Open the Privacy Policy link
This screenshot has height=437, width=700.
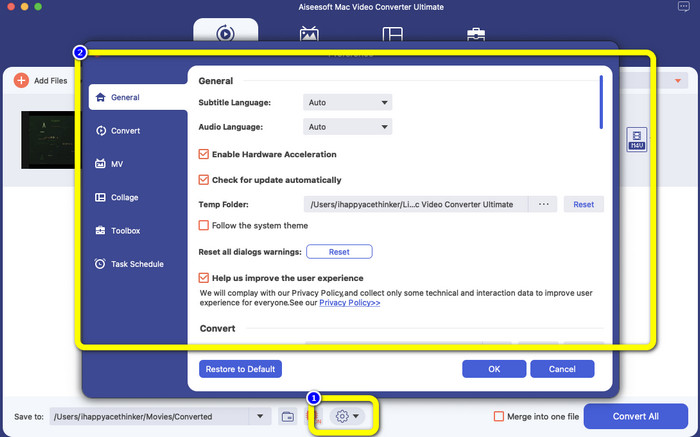[x=350, y=303]
